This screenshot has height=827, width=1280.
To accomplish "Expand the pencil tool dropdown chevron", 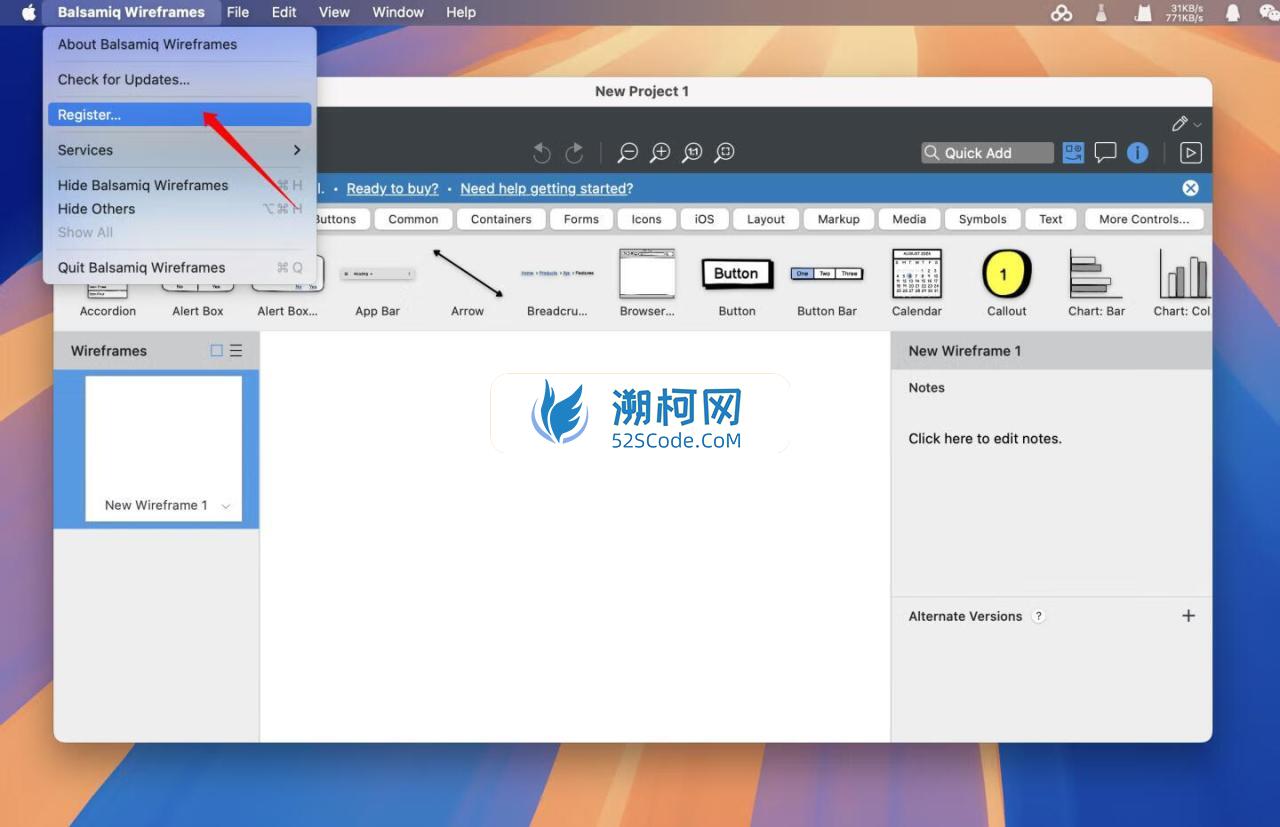I will tap(1197, 124).
